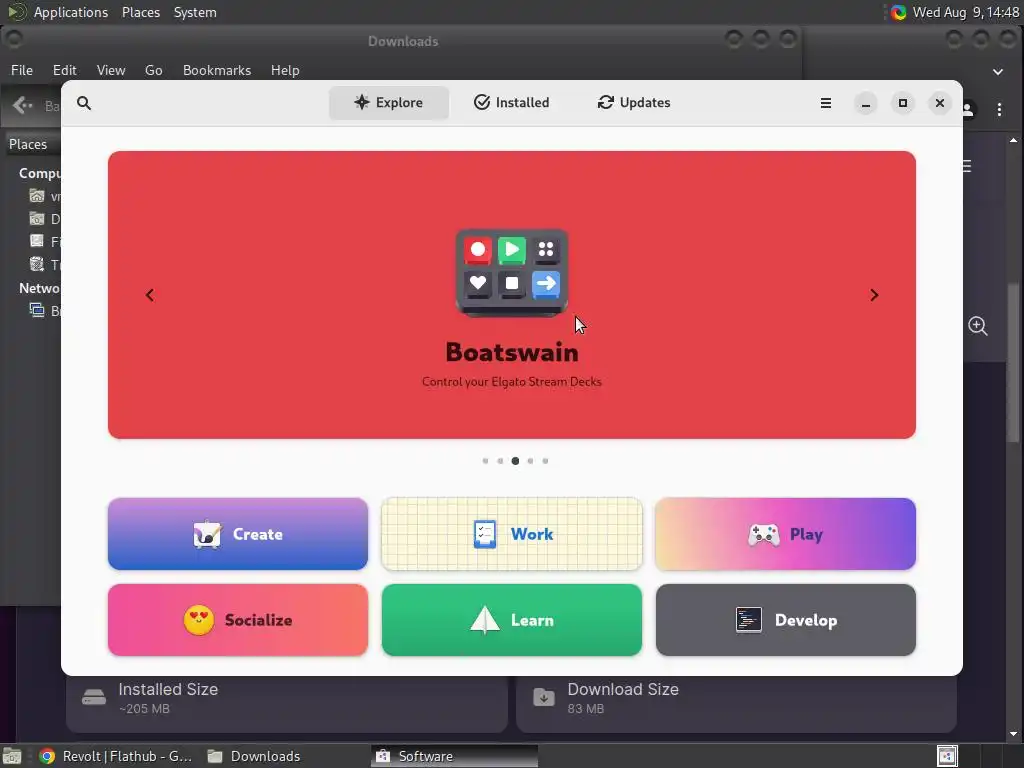Expand the chevron dropdown in Chrome window
The width and height of the screenshot is (1024, 768).
(x=998, y=72)
